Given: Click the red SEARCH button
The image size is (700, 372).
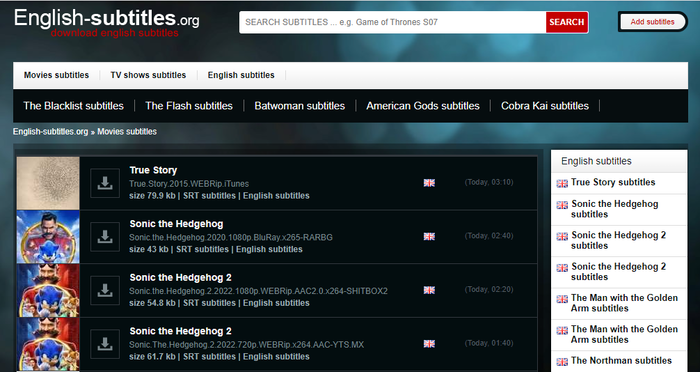Looking at the screenshot, I should point(567,22).
